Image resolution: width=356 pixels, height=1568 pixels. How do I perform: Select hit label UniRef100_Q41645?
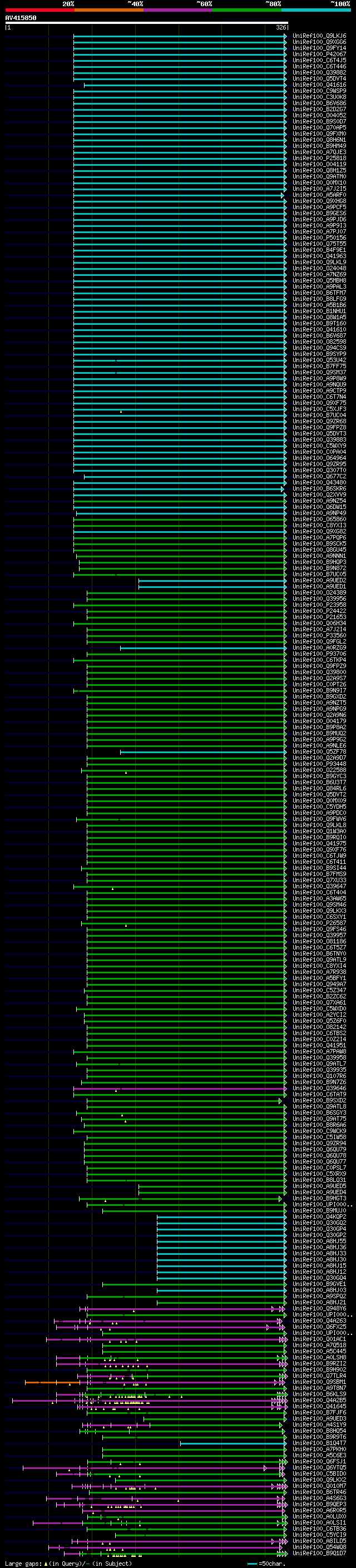(x=319, y=1406)
